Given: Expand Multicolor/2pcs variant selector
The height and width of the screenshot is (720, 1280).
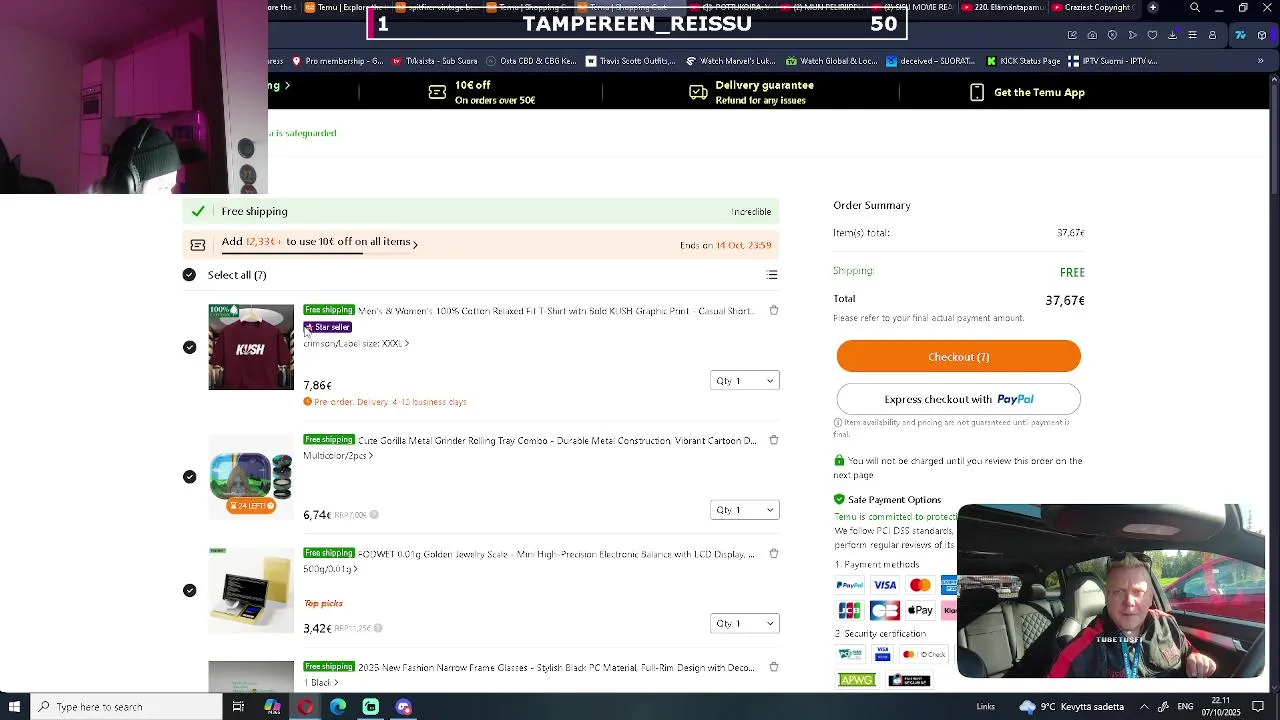Looking at the screenshot, I should coord(338,456).
